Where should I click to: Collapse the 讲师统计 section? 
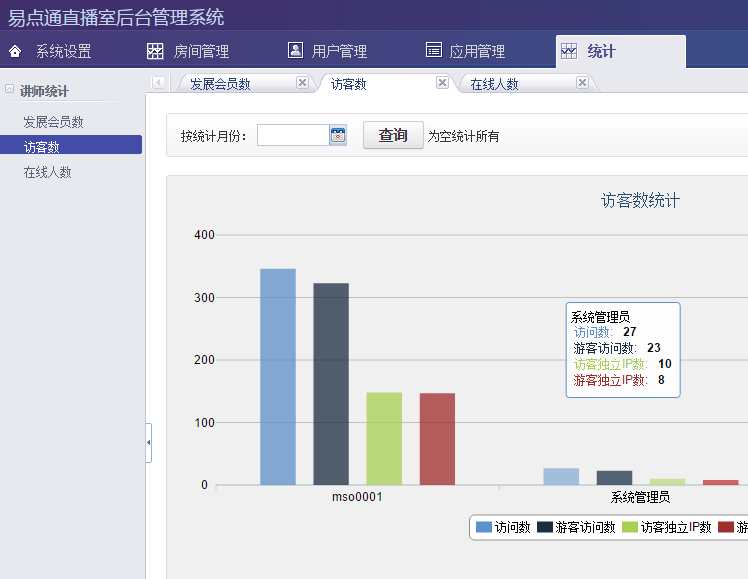click(9, 89)
